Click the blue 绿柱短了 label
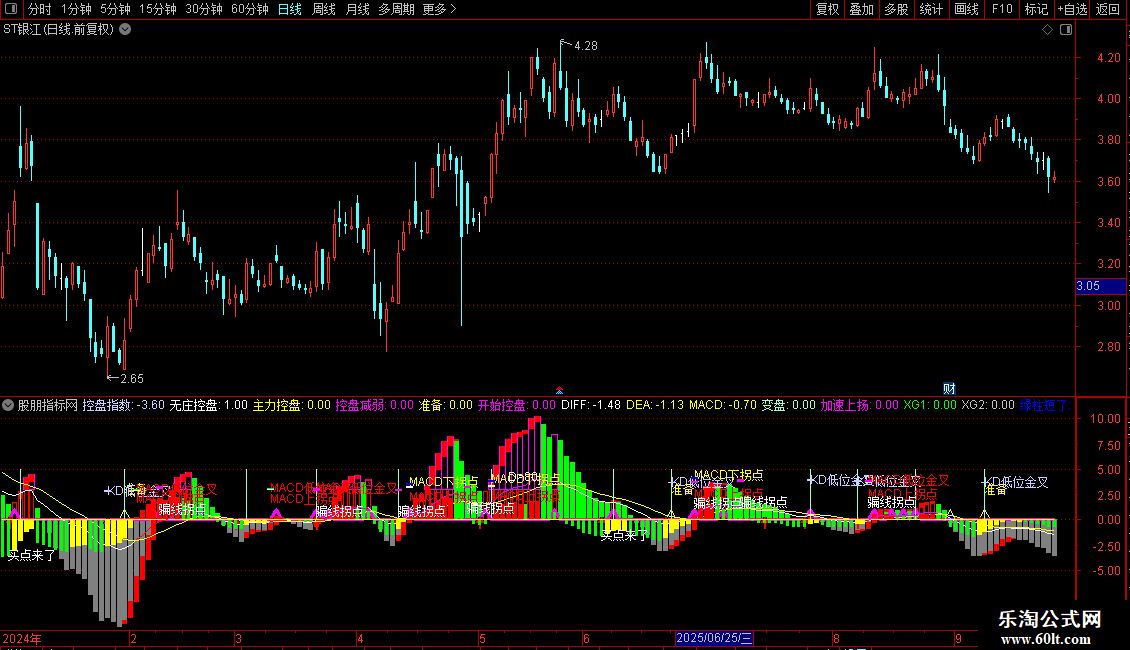1130x650 pixels. click(1044, 405)
